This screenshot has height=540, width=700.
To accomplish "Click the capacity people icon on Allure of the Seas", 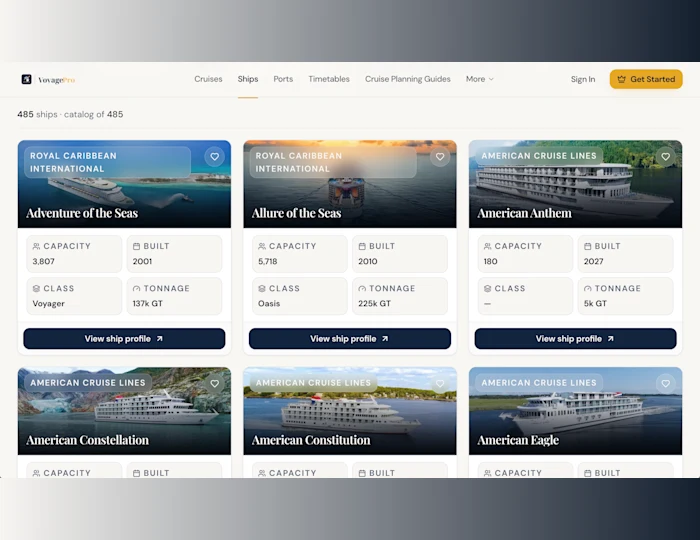I will click(262, 246).
